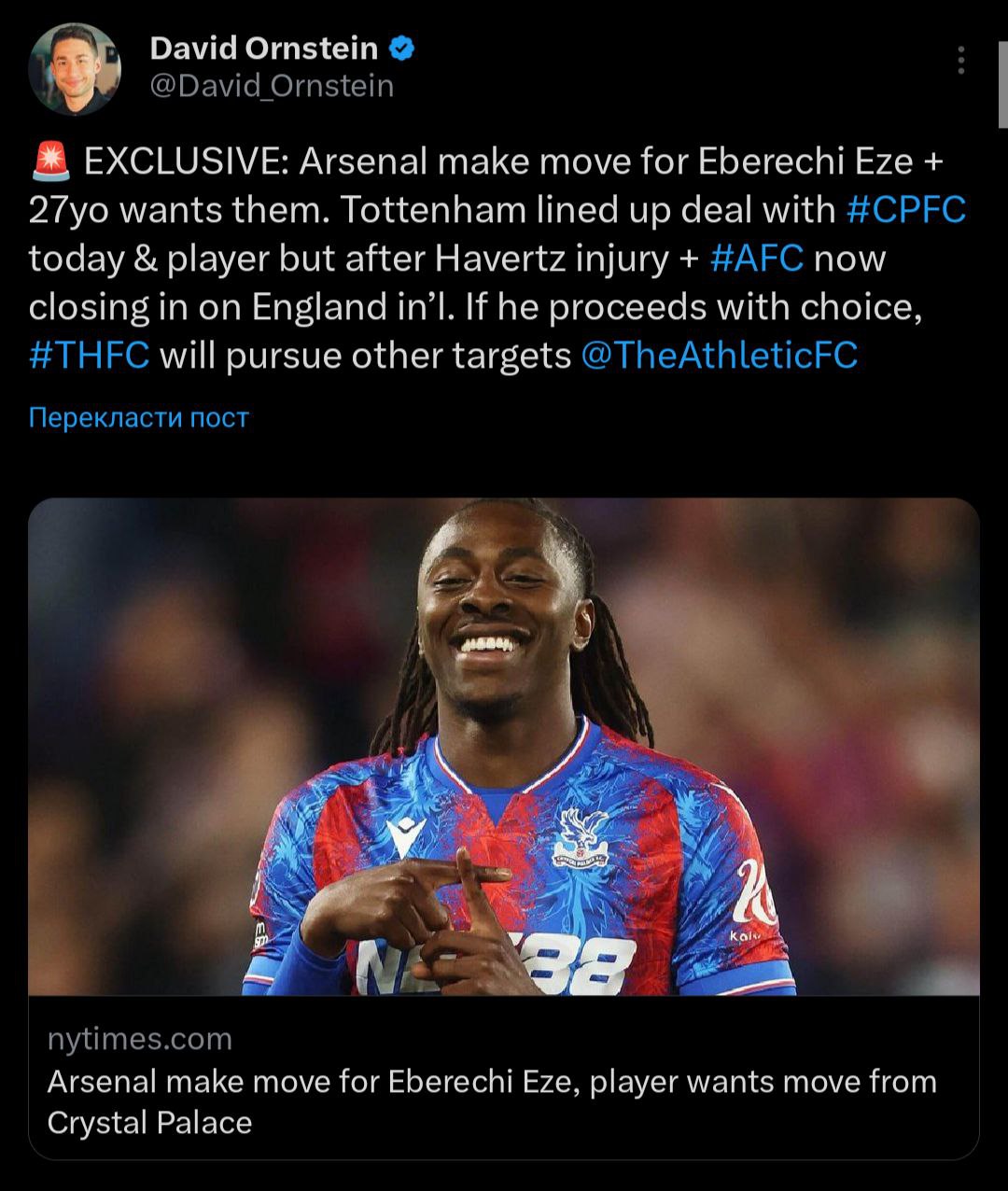Click the Перекласти пост translate link
This screenshot has width=1008, height=1191.
tap(139, 416)
